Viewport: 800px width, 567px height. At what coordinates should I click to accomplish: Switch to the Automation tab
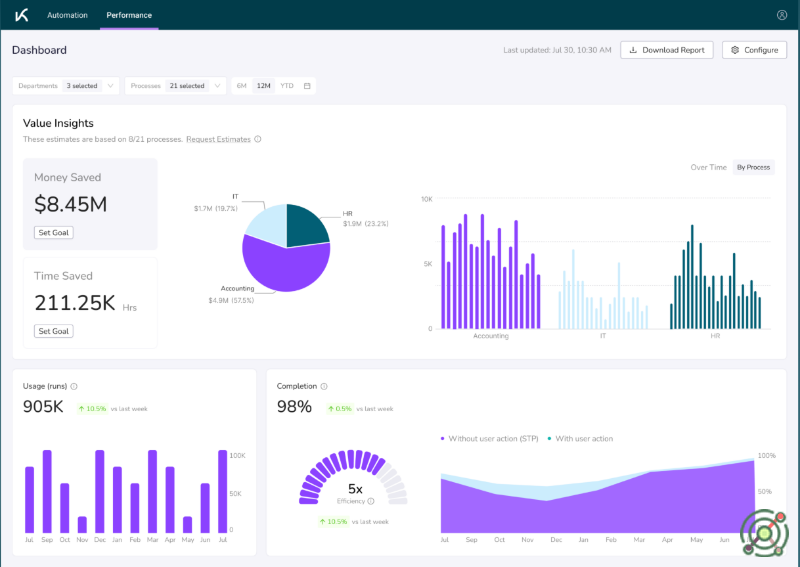67,15
